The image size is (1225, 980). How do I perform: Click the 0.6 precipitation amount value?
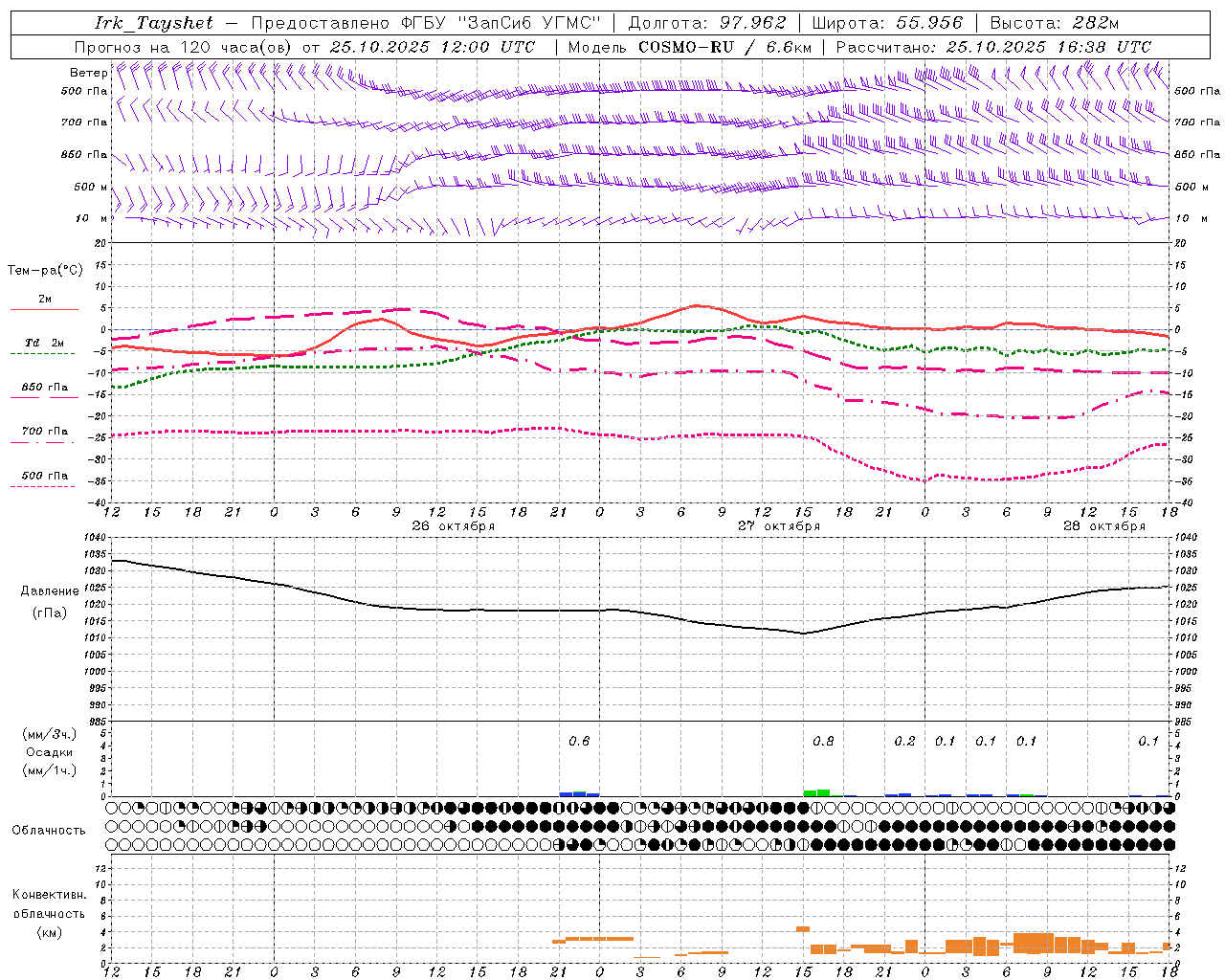(579, 741)
